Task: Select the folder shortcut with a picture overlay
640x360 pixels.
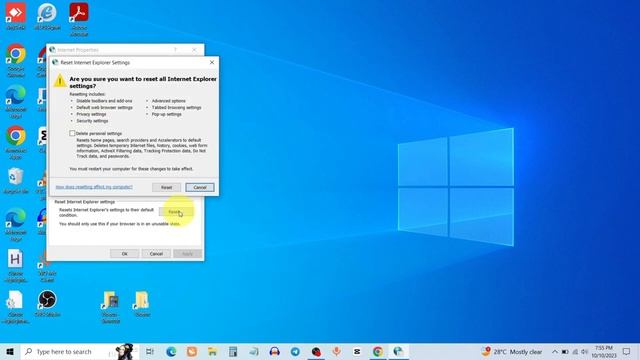Action: (111, 307)
